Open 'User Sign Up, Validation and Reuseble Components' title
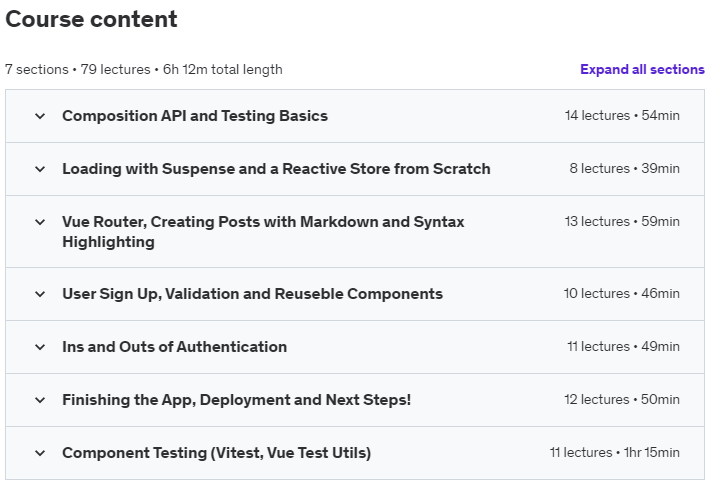The image size is (705, 480). tap(252, 294)
